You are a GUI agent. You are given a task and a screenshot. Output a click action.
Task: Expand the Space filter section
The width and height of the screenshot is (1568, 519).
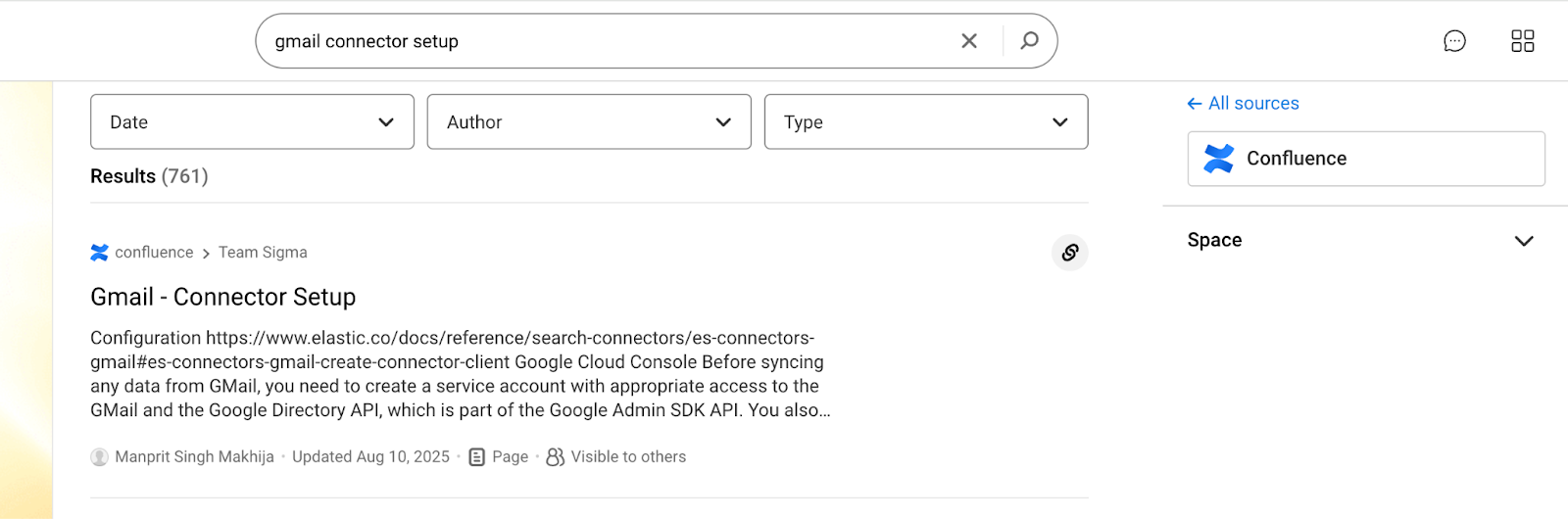coord(1523,241)
